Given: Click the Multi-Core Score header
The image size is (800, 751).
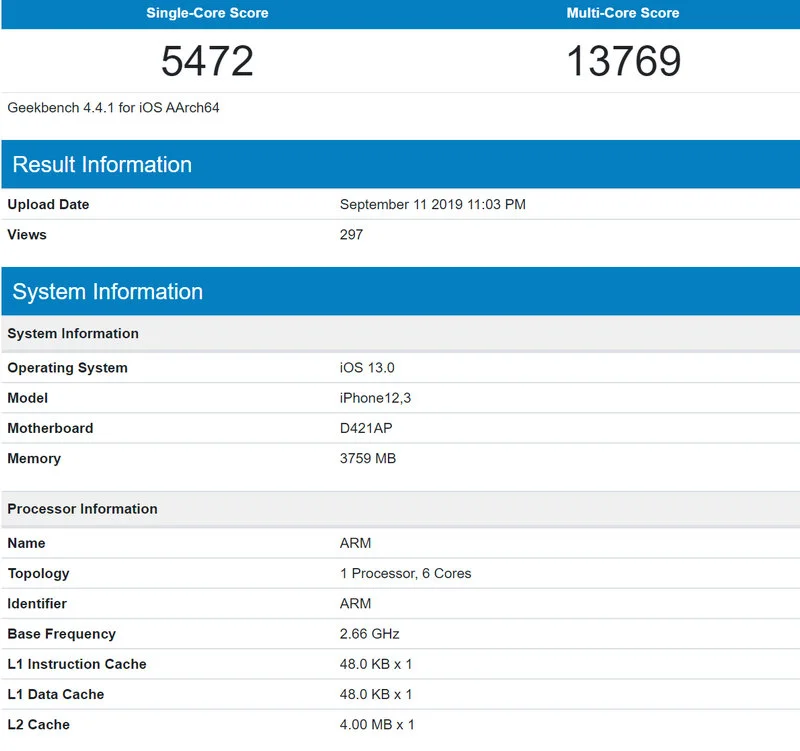Looking at the screenshot, I should click(x=620, y=13).
